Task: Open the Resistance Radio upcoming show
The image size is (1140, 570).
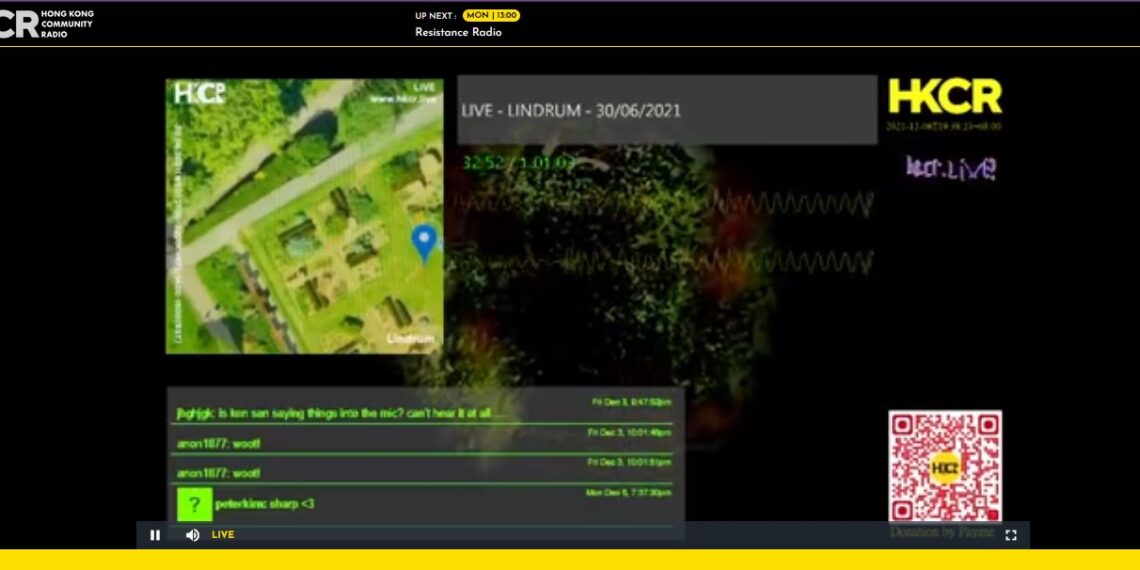Action: pos(458,32)
